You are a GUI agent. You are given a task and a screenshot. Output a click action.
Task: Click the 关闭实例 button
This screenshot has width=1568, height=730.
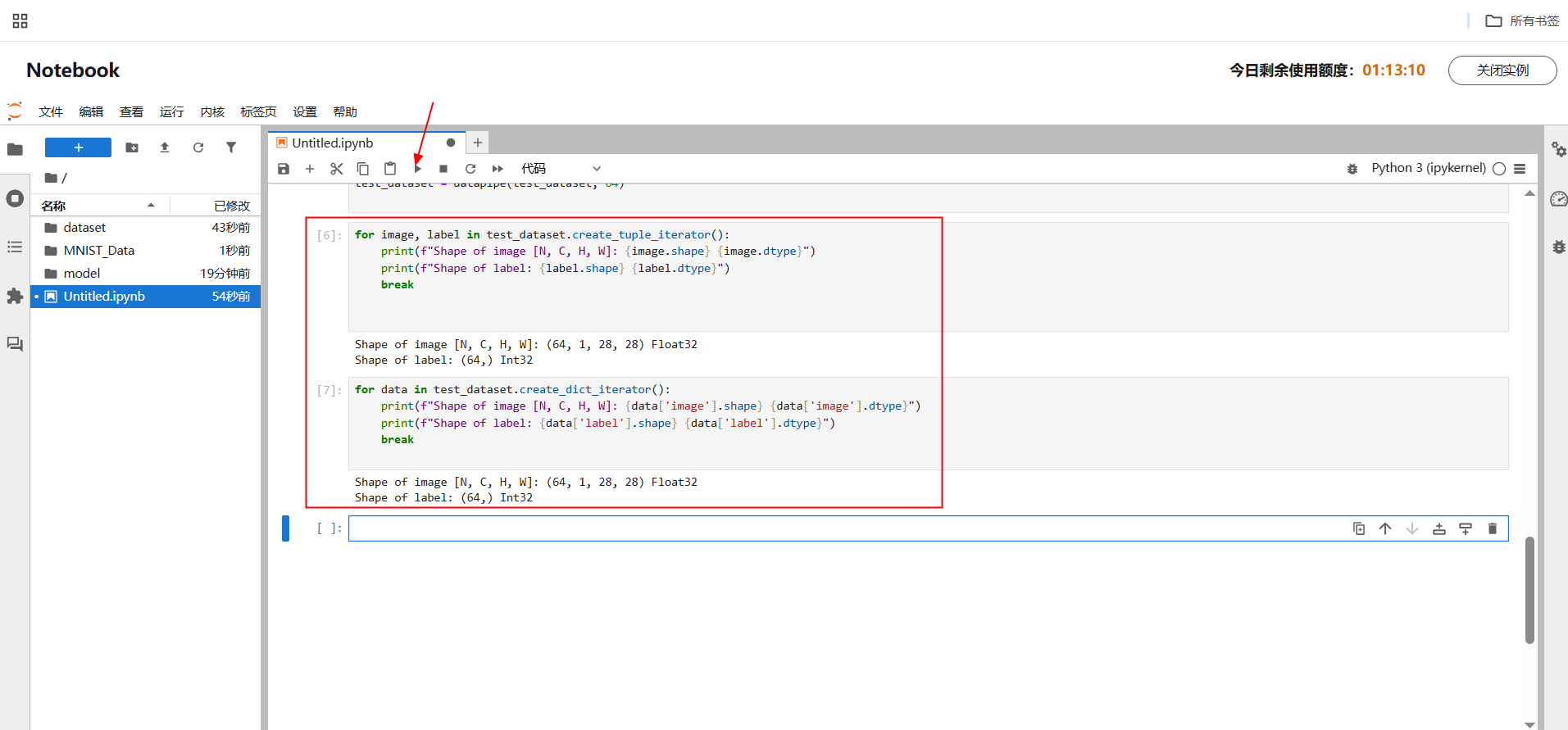tap(1502, 70)
